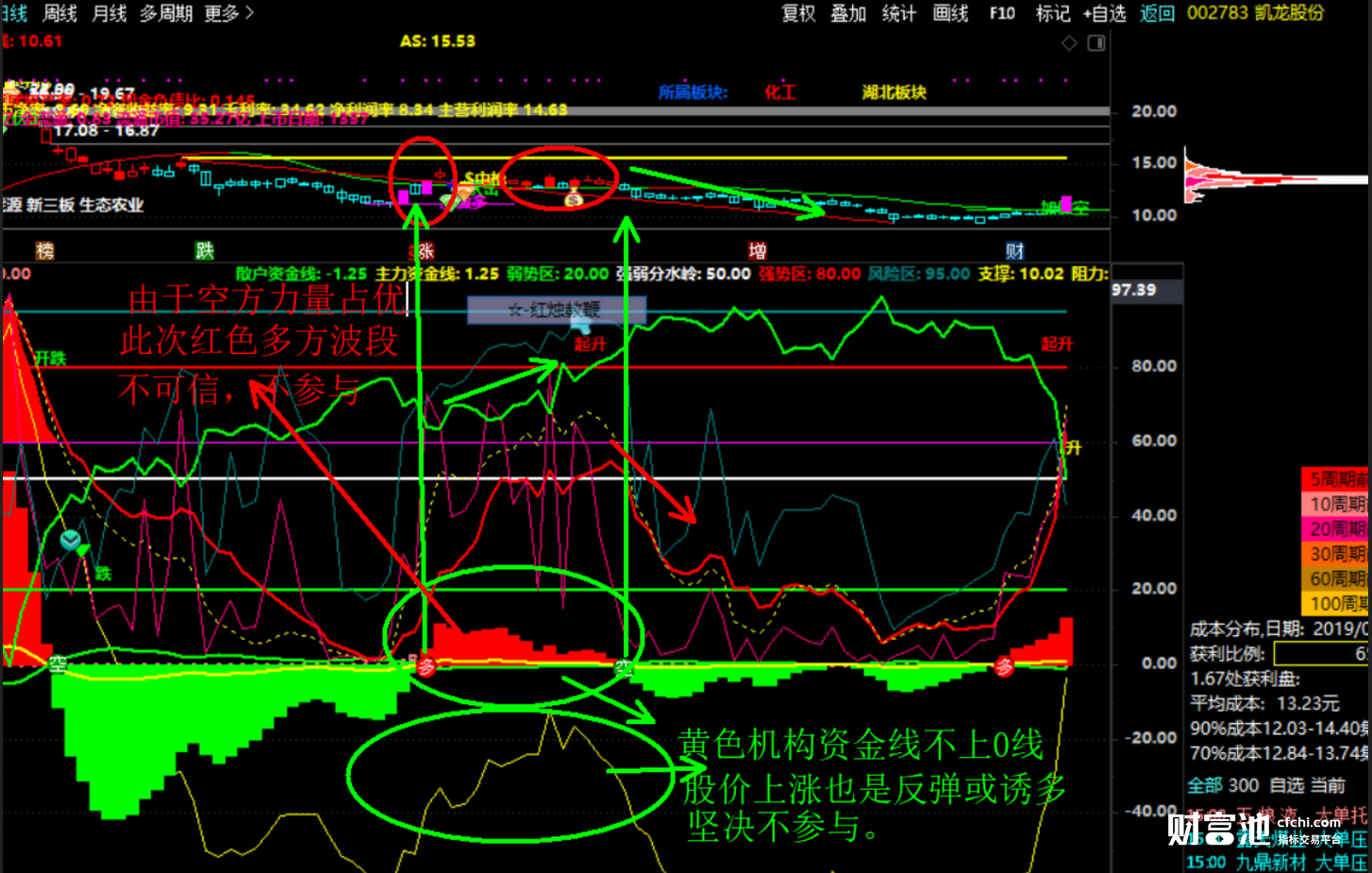1372x873 pixels.
Task: Switch to the 周线 weekly chart
Action: [x=60, y=13]
